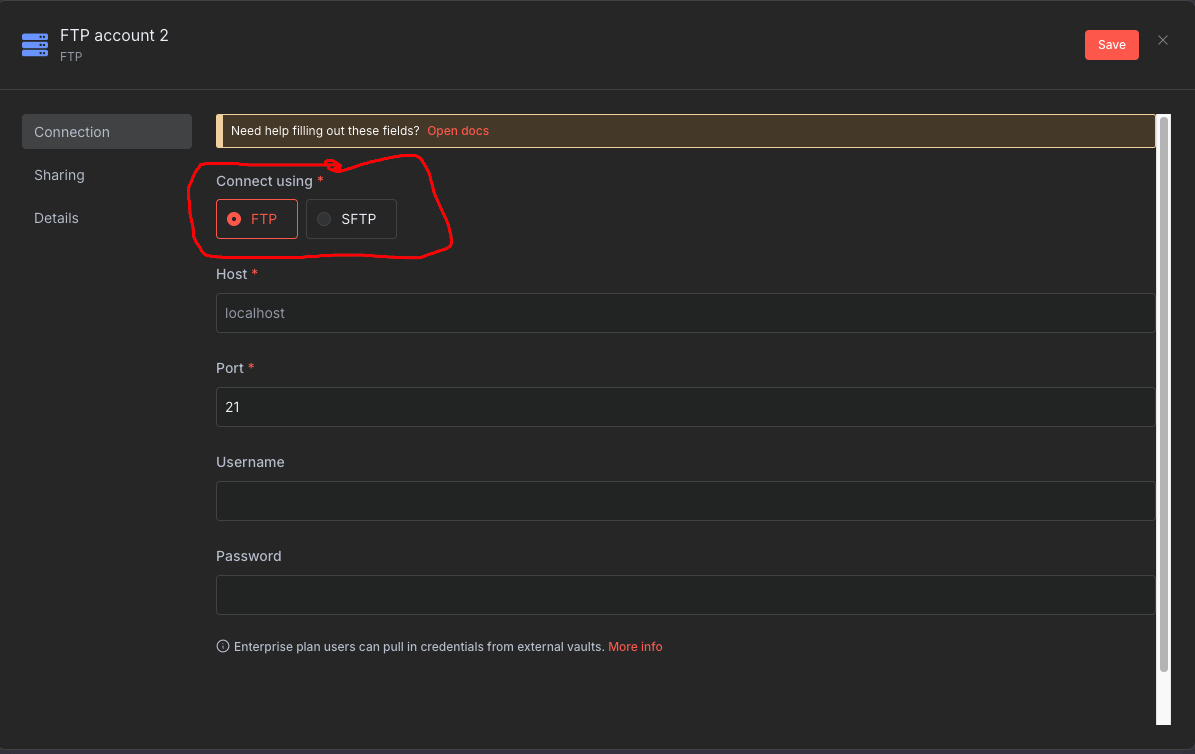Click the vertical scrollbar of the form

[x=1164, y=394]
